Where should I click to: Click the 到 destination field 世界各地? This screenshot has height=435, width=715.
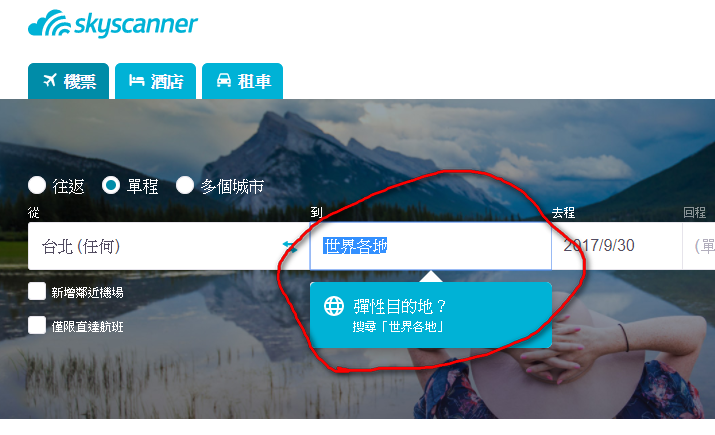pos(431,246)
